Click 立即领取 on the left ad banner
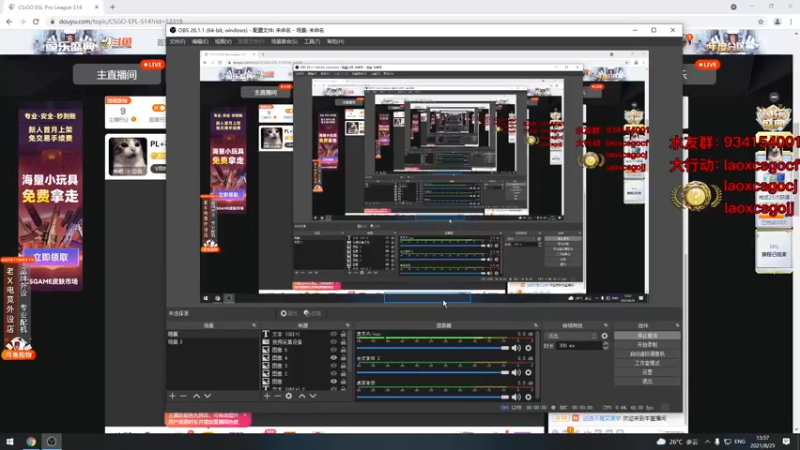Viewport: 800px width, 450px height. click(x=51, y=258)
